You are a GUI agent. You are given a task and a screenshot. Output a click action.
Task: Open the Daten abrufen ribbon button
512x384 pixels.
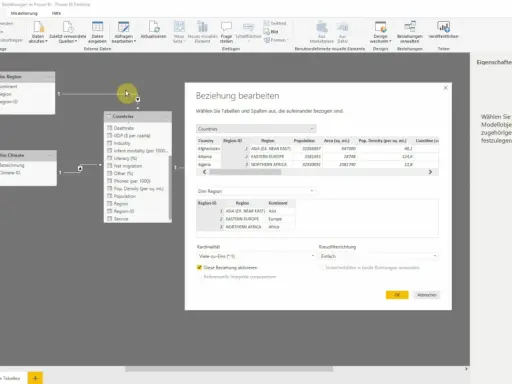pyautogui.click(x=38, y=32)
